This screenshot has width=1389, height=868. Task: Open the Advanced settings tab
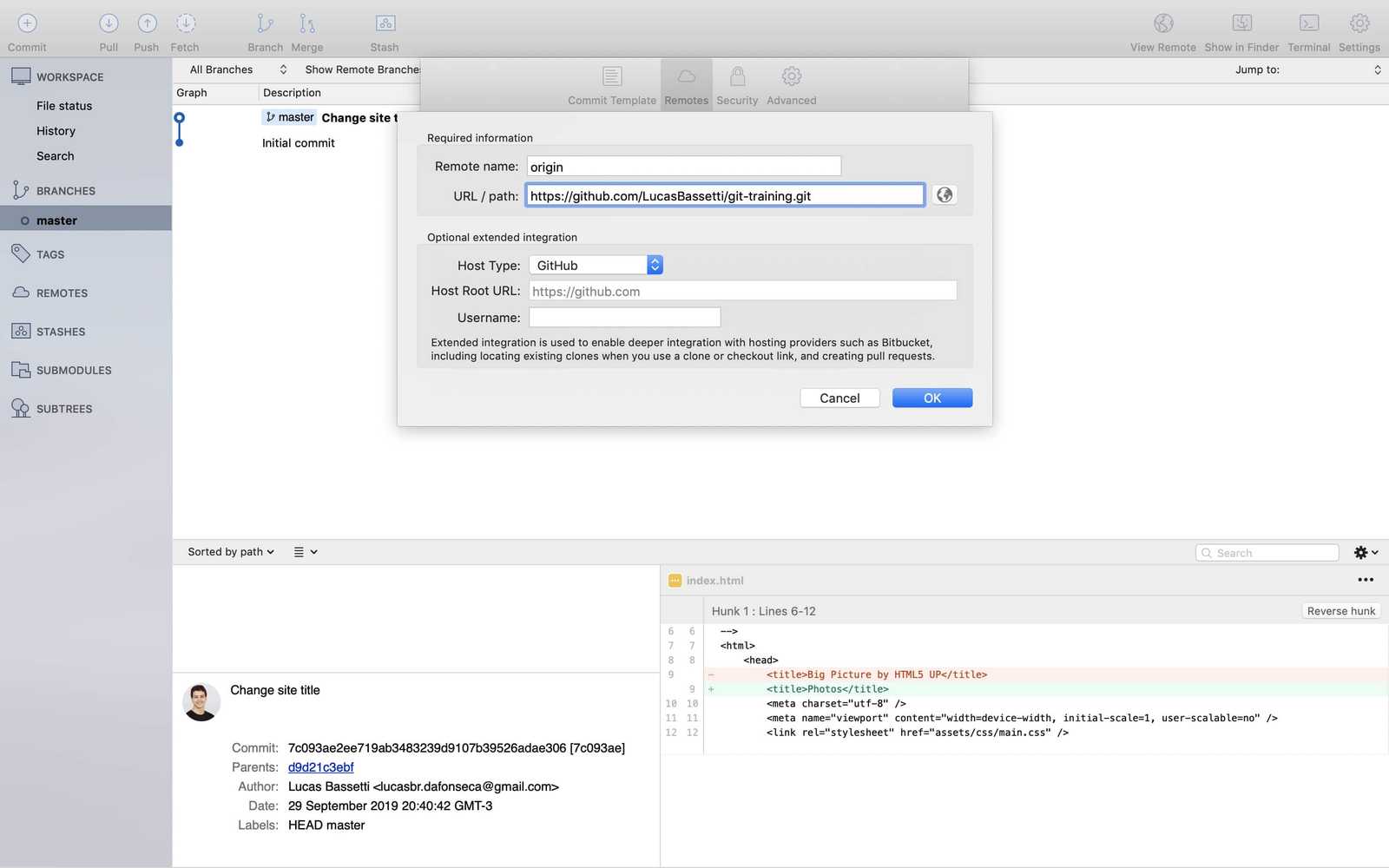coord(791,84)
